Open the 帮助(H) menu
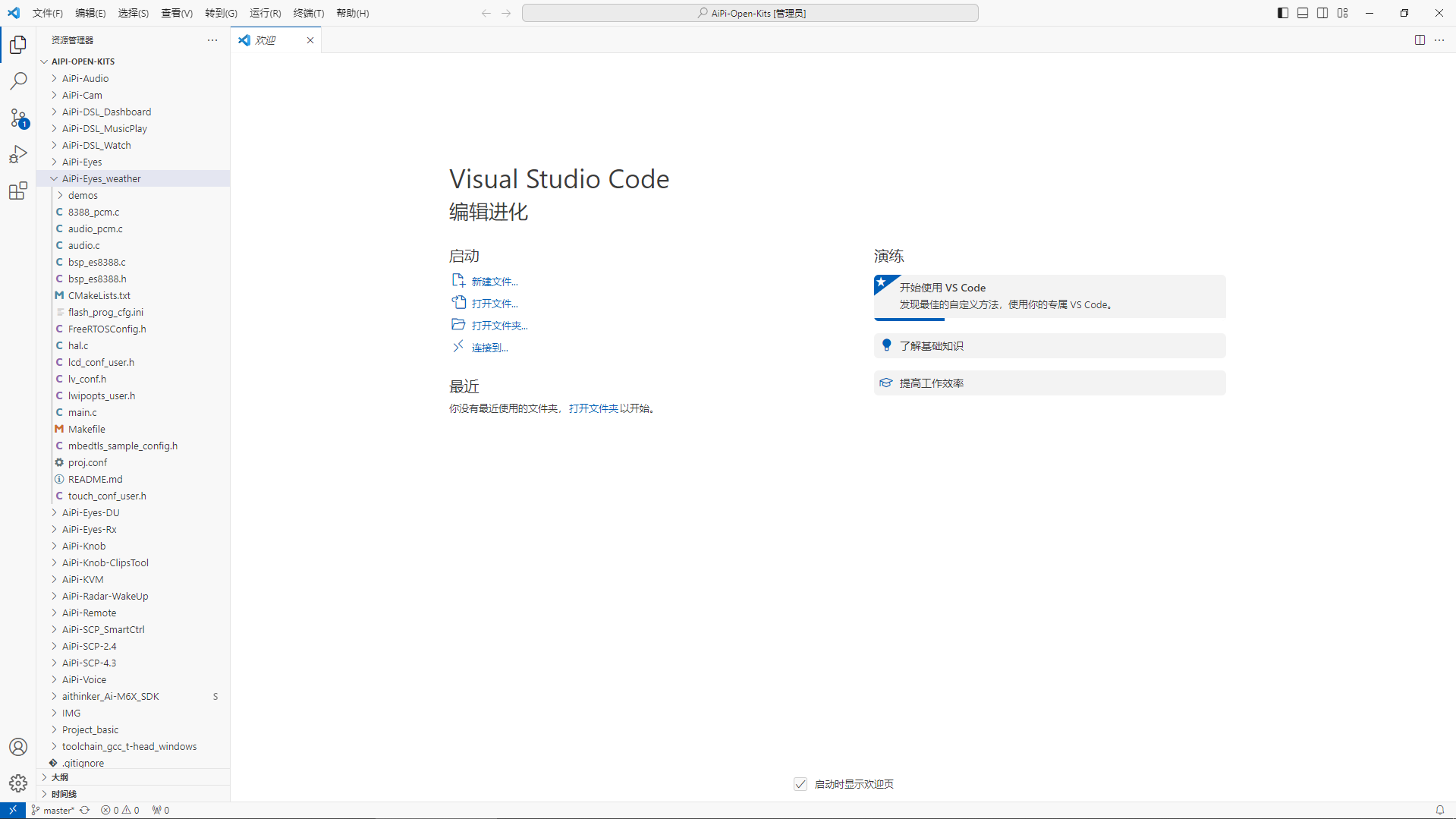 (353, 13)
